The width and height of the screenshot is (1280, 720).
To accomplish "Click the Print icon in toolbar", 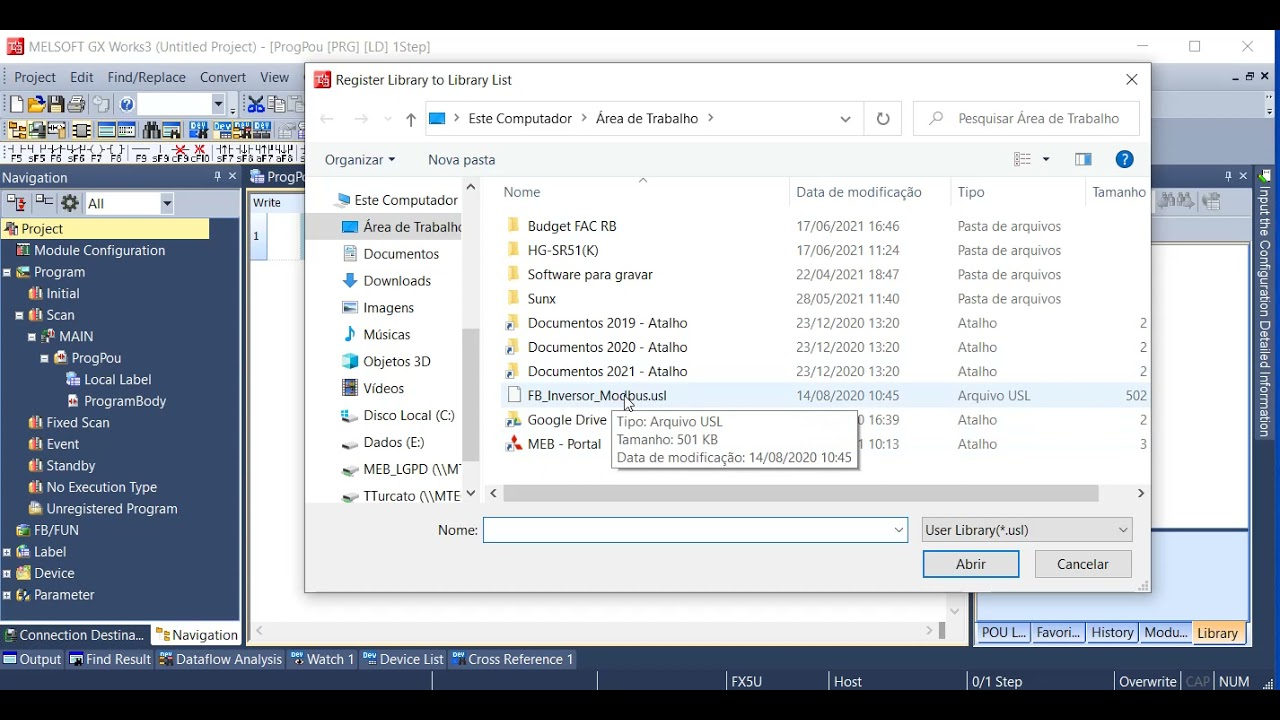I will pos(76,104).
